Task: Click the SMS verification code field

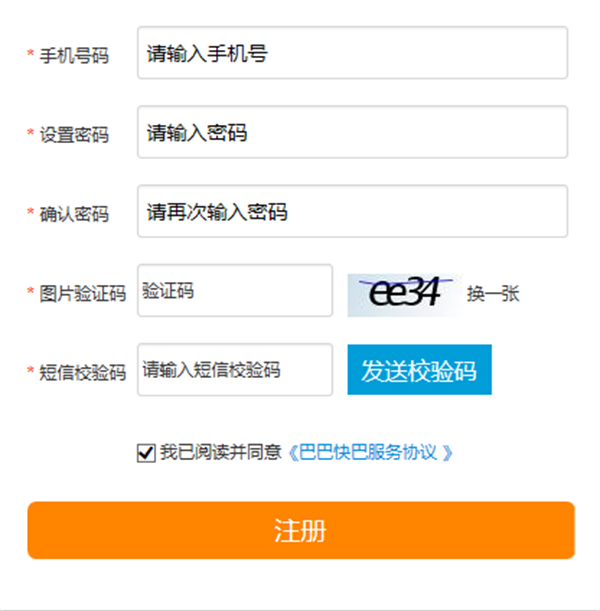Action: tap(235, 370)
